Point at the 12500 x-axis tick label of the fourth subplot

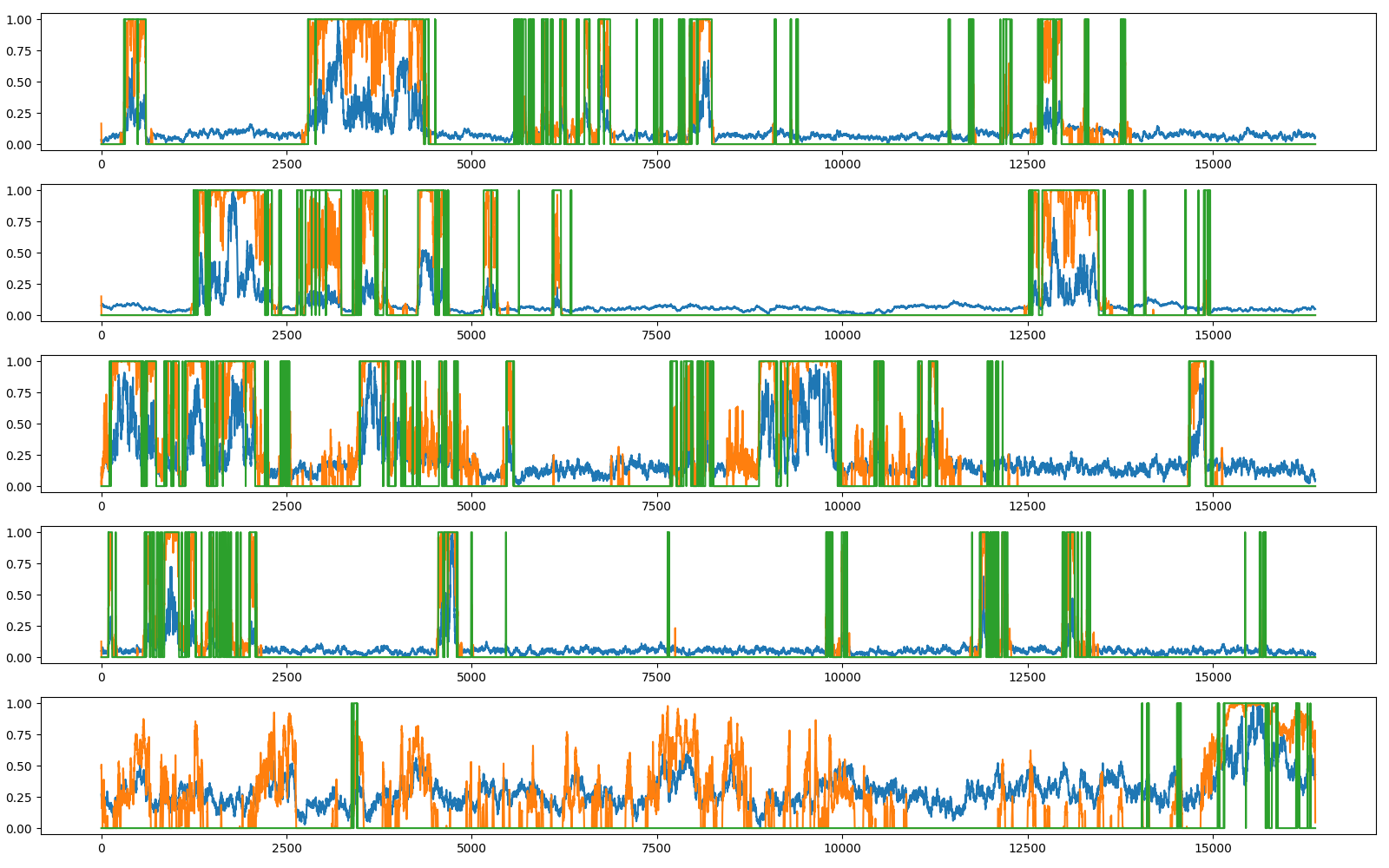[x=1028, y=677]
